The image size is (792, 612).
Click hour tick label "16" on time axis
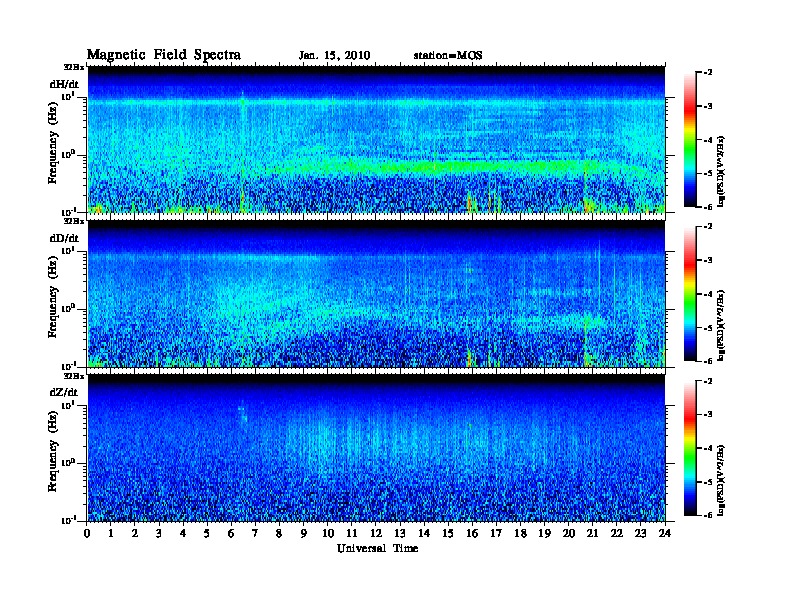tap(472, 533)
